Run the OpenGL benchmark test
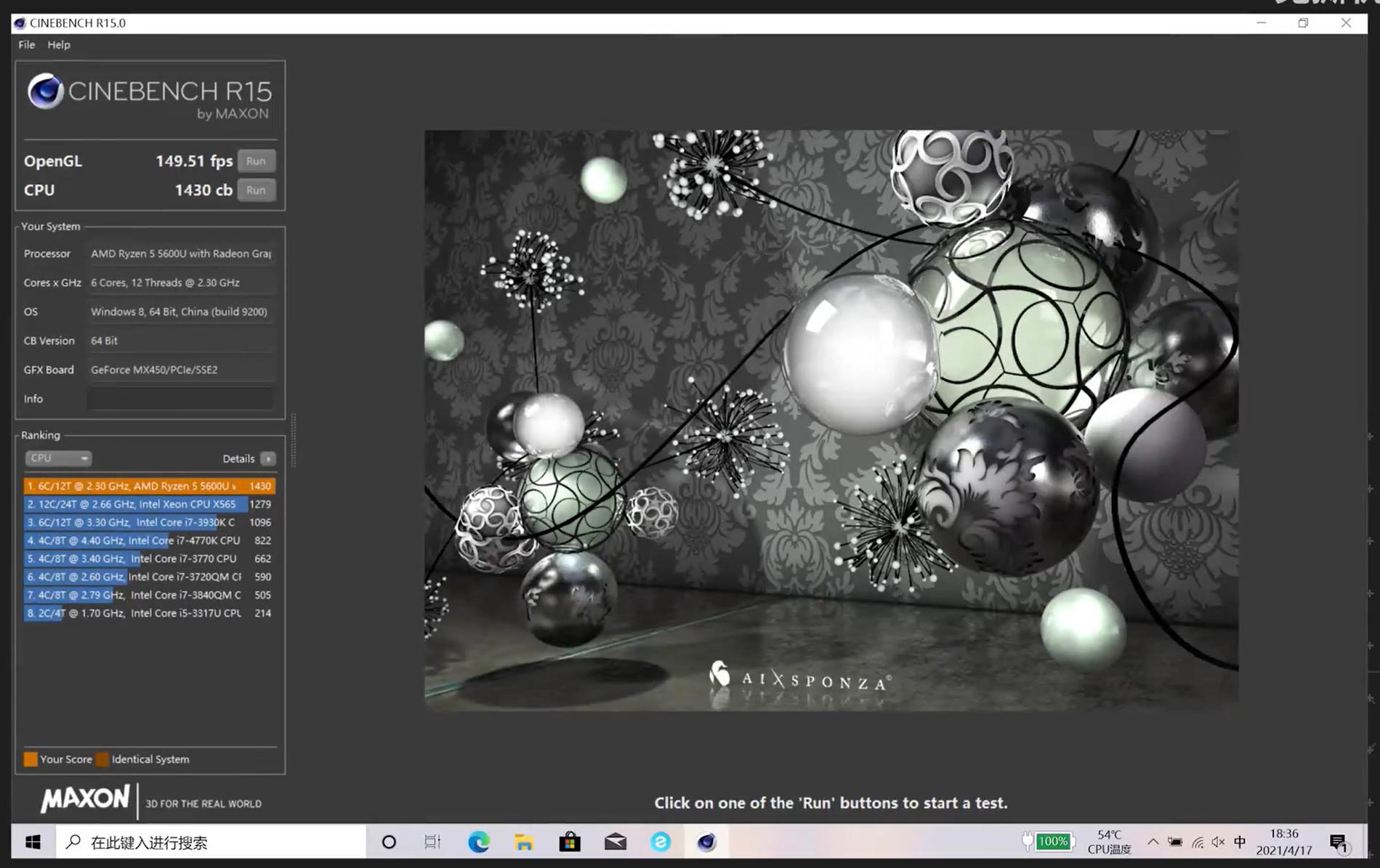The height and width of the screenshot is (868, 1380). coord(256,161)
